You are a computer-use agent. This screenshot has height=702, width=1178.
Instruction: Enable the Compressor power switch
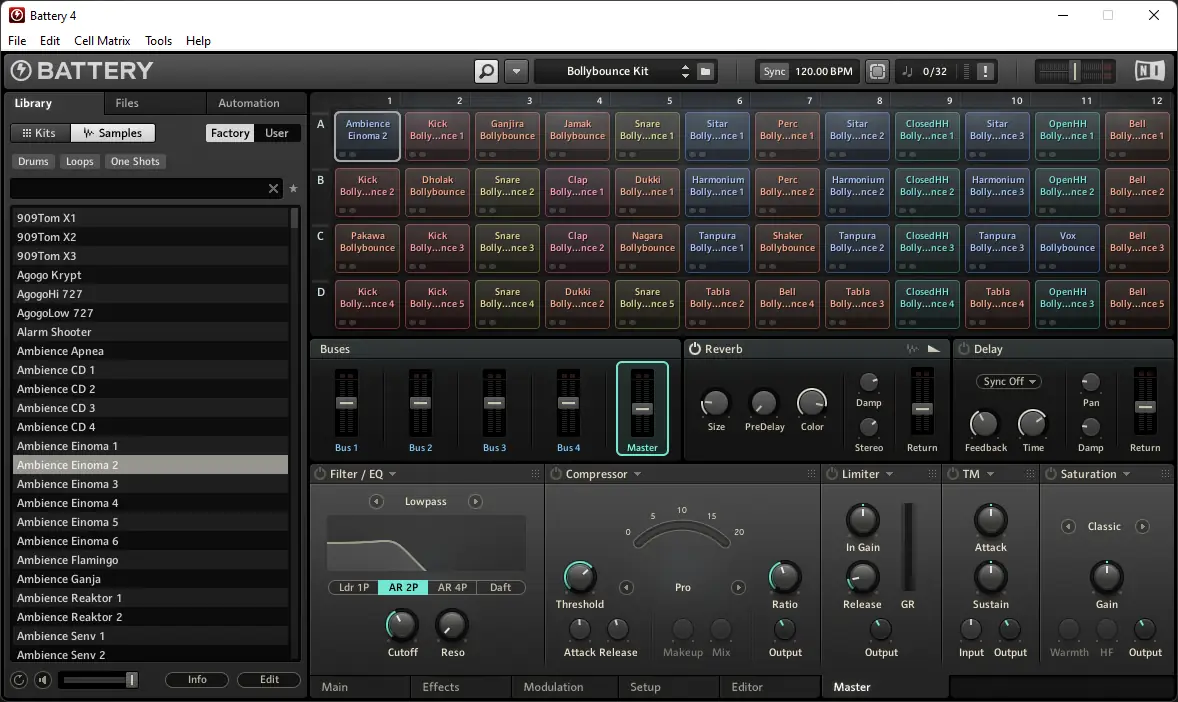coord(556,474)
